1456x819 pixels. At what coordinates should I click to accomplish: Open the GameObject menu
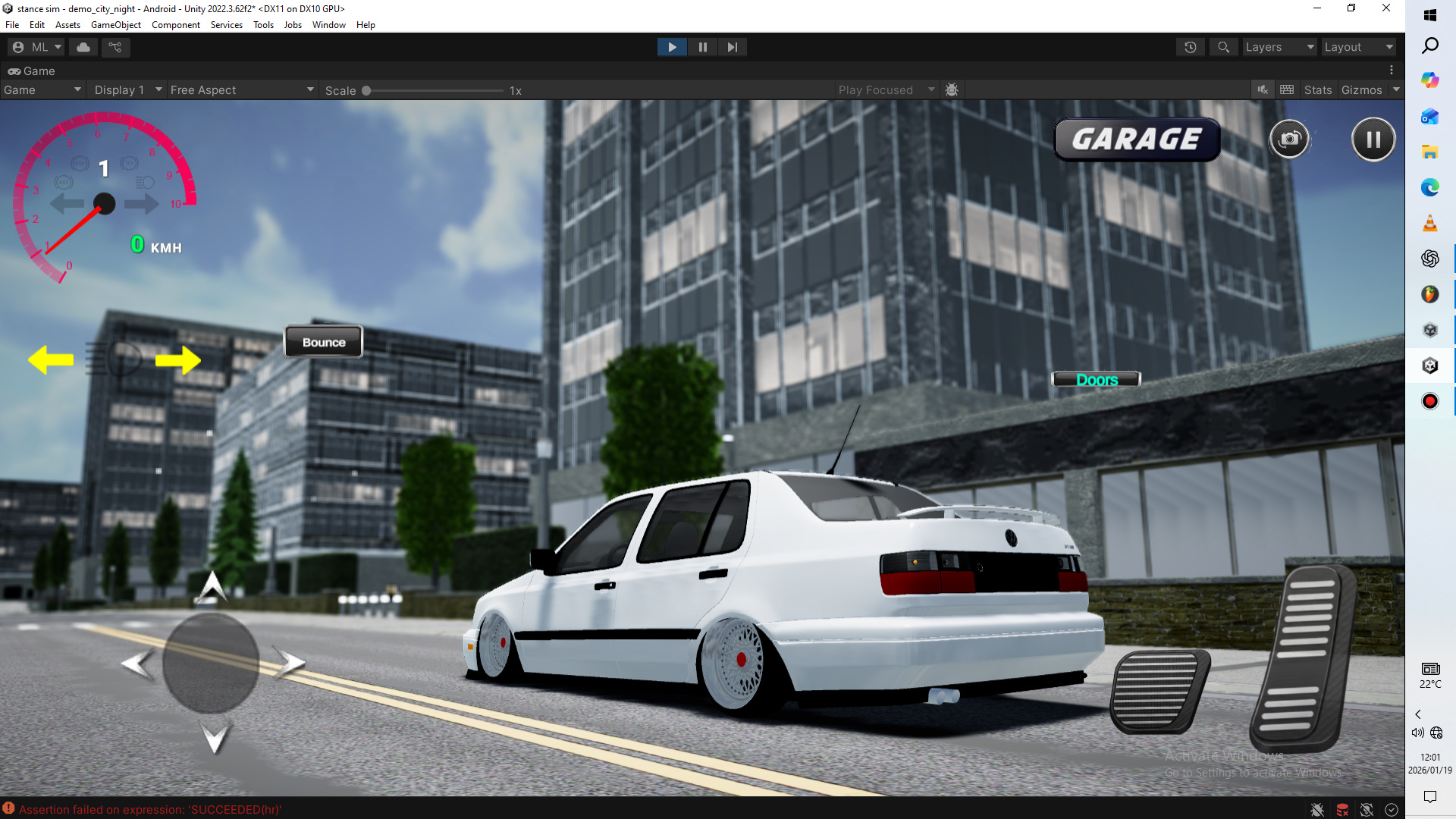[x=115, y=25]
